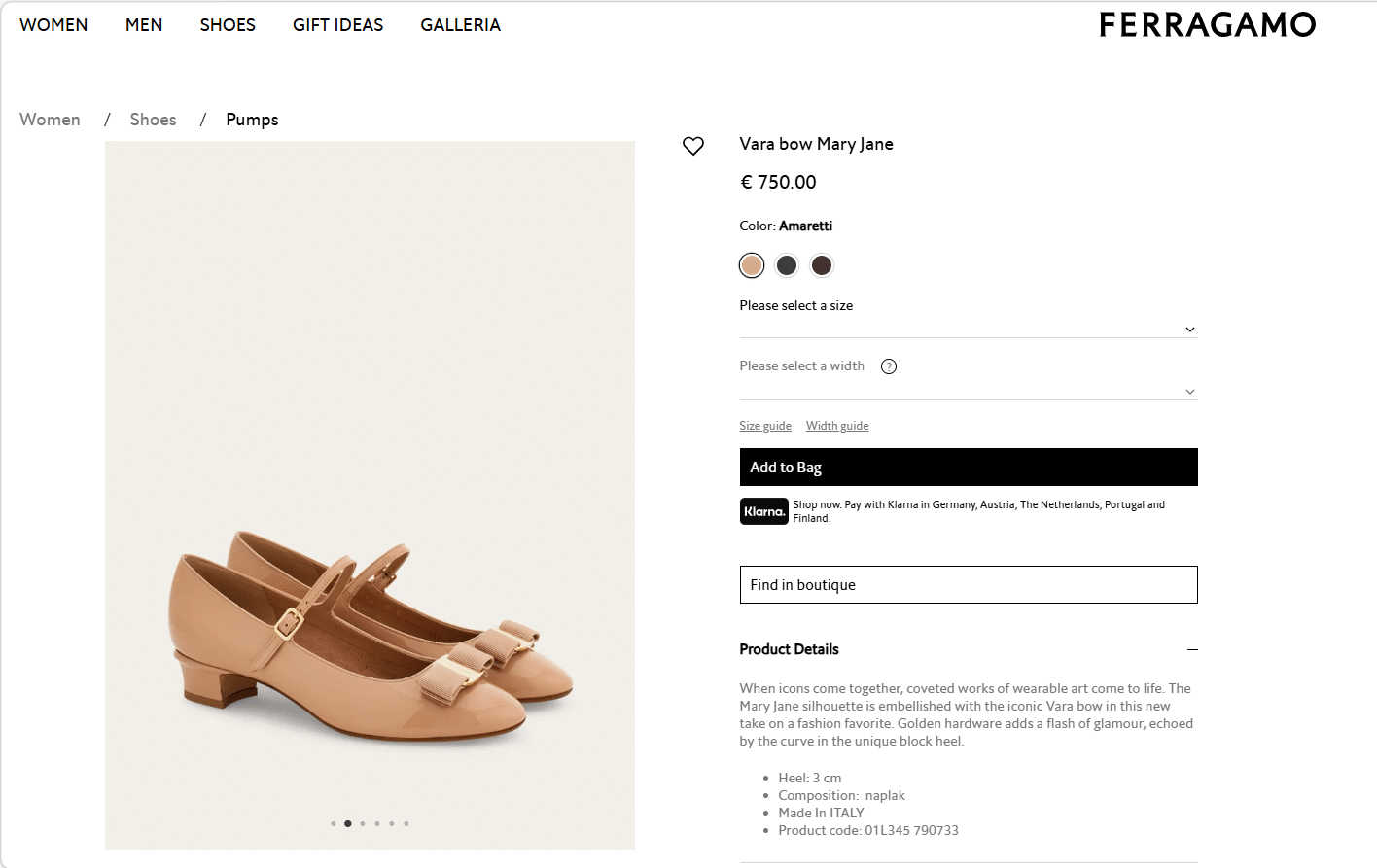Open the Width guide link
Screen dimensions: 1377x868
coord(837,426)
